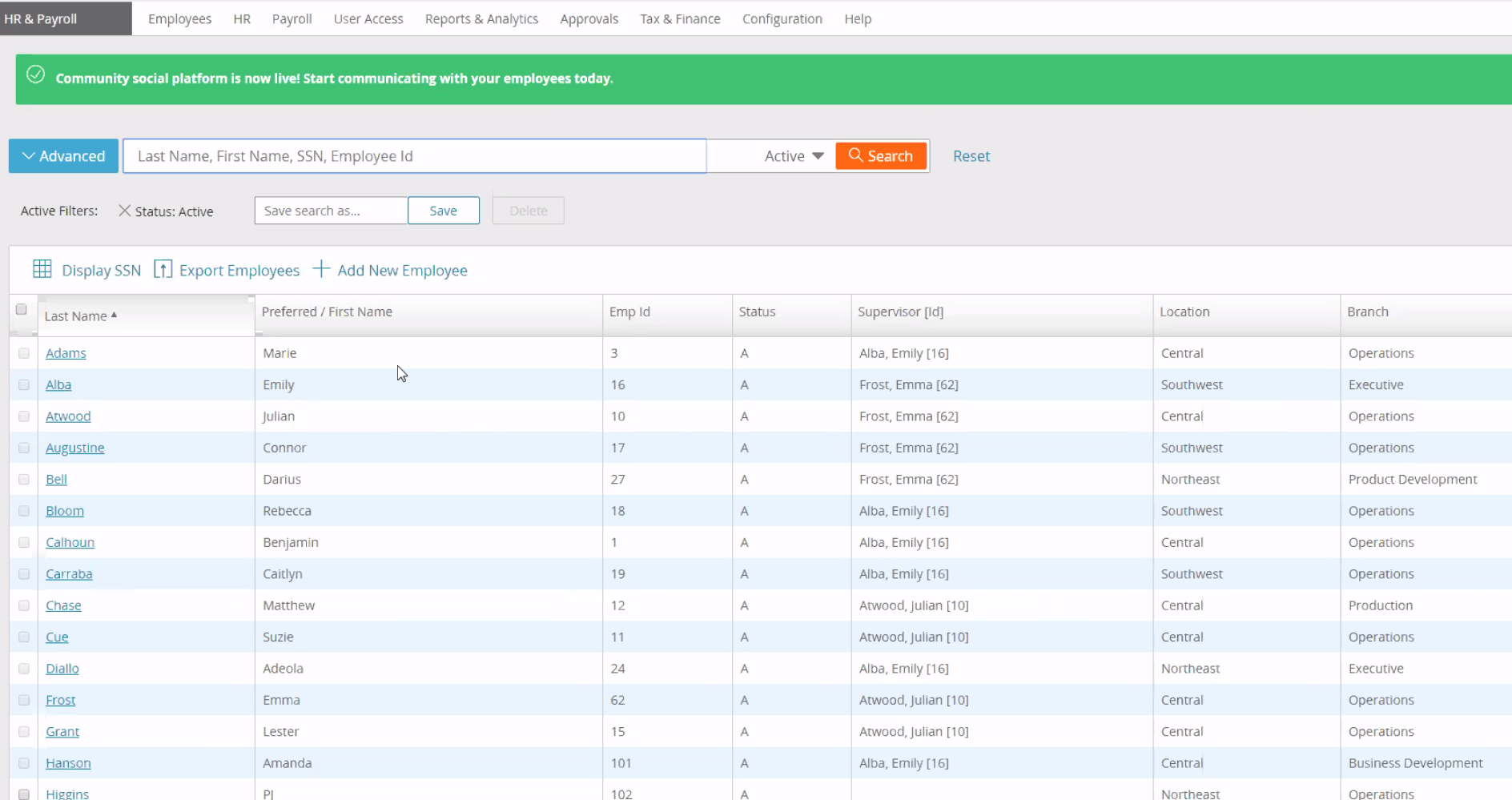The image size is (1512, 800).
Task: Open the Reports & Analytics menu
Action: (x=481, y=19)
